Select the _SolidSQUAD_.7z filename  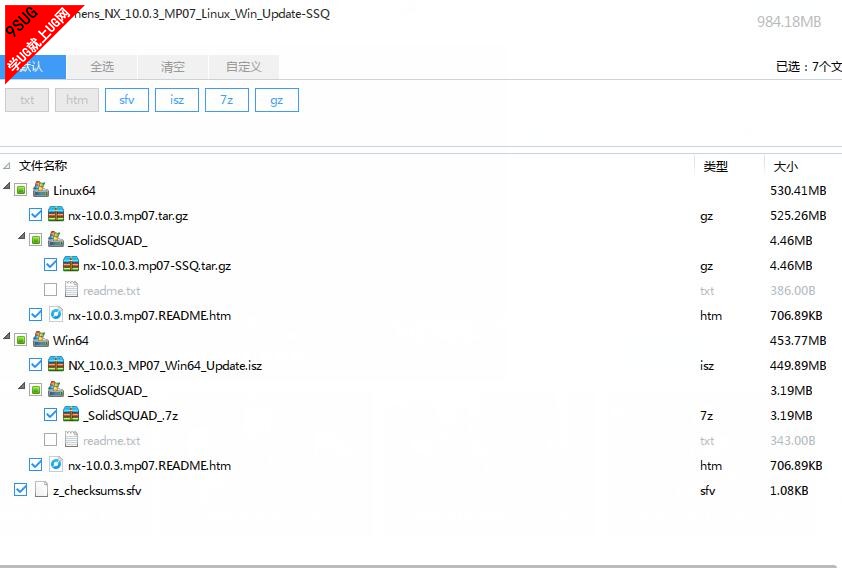coord(130,416)
